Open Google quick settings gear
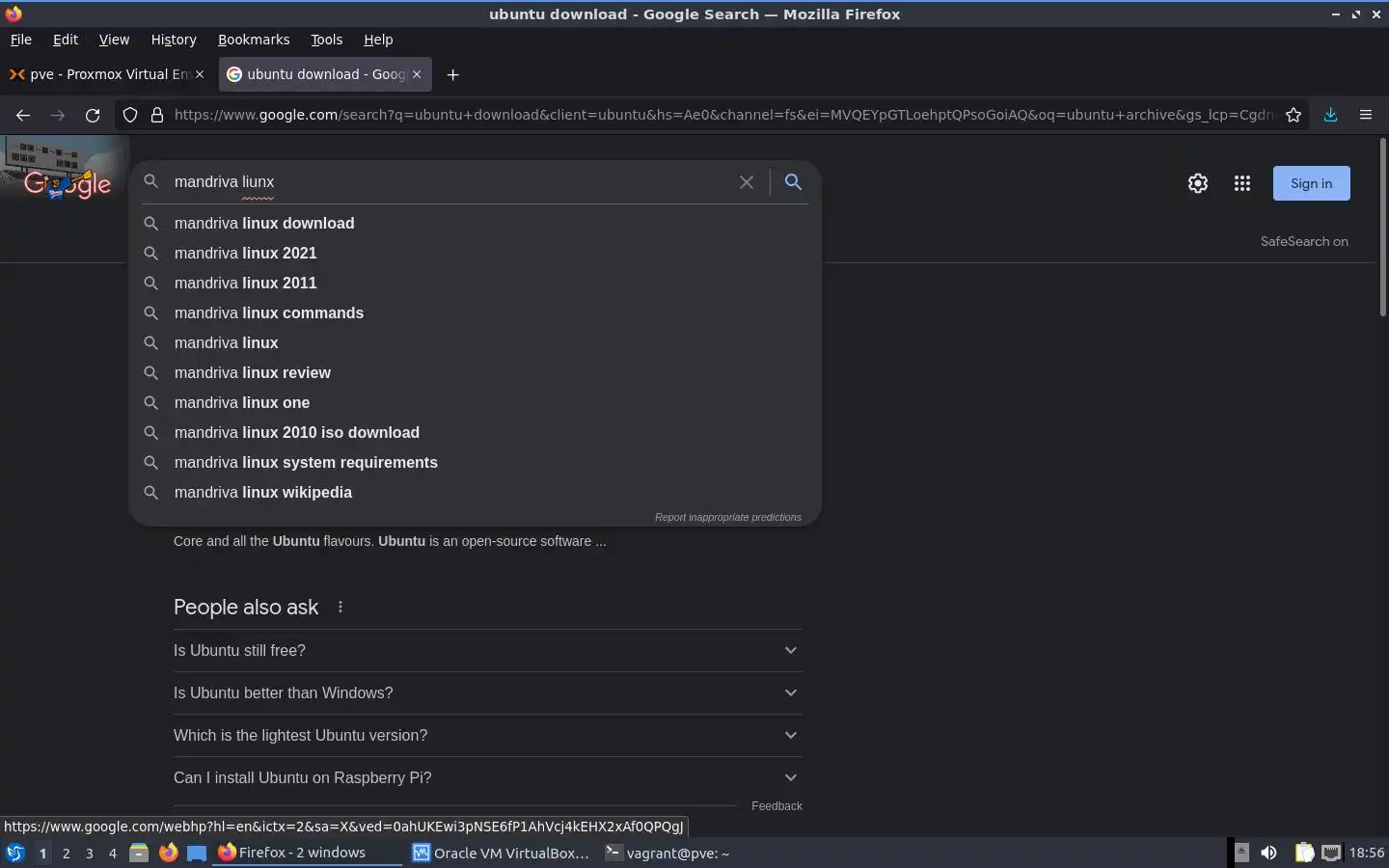Screen dimensions: 1389x868 pyautogui.click(x=1198, y=183)
